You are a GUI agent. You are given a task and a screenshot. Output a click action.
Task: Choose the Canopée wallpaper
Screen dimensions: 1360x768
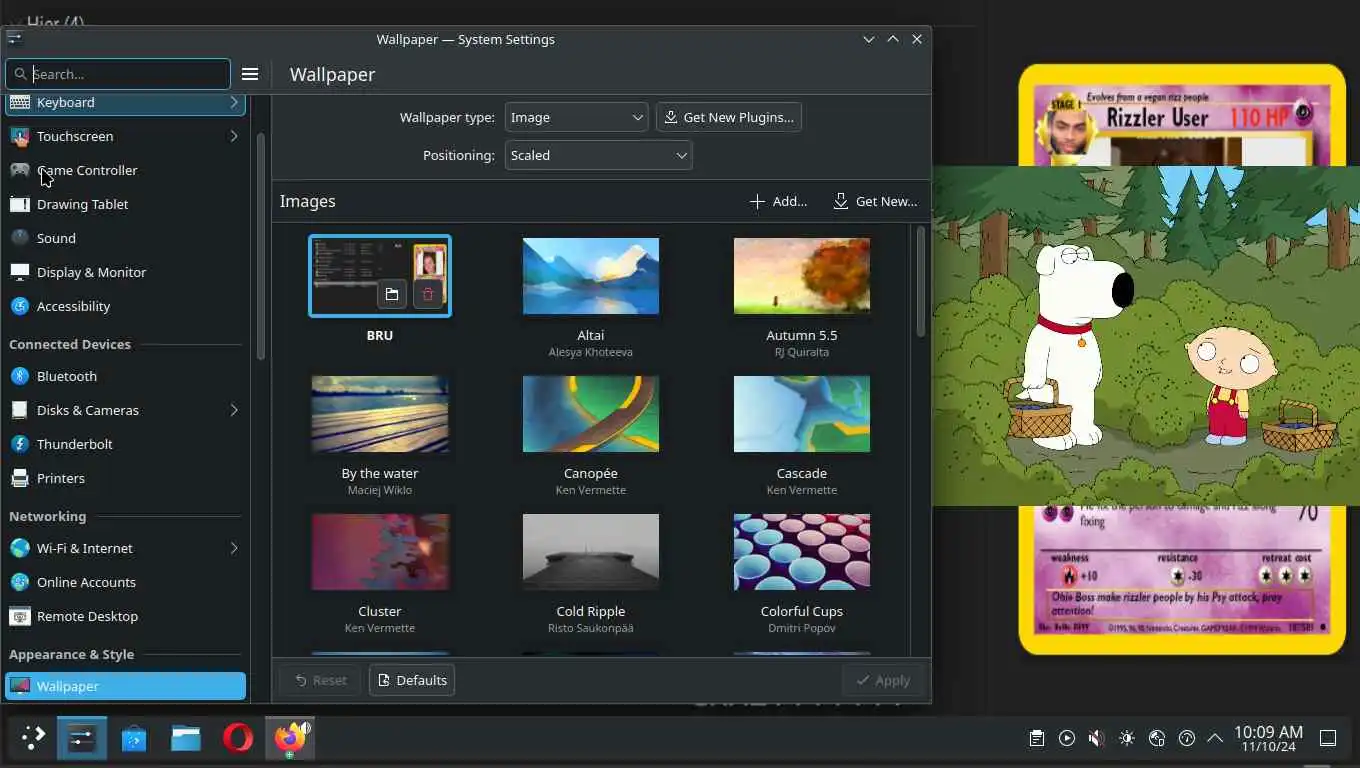[591, 414]
